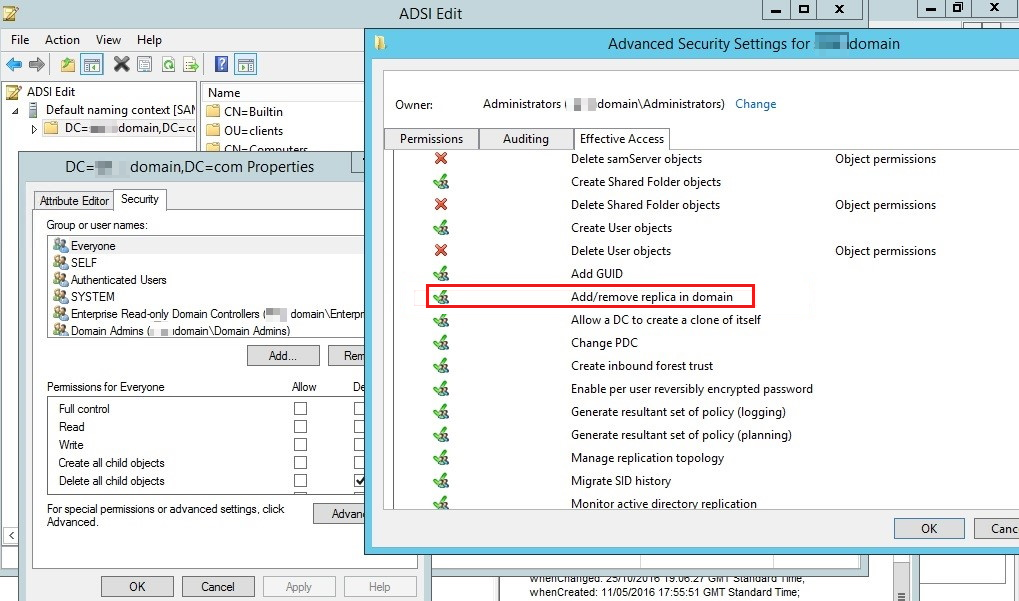Click the green check icon for Create Shared Folder objects
Viewport: 1019px width, 601px height.
[441, 181]
